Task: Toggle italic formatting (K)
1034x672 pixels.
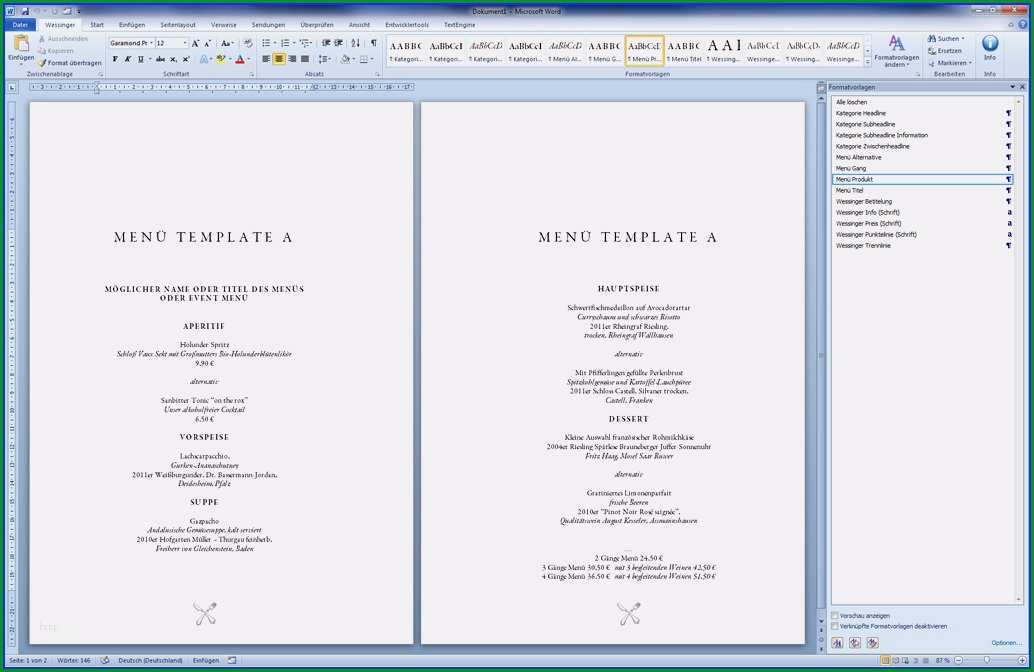Action: click(x=128, y=59)
